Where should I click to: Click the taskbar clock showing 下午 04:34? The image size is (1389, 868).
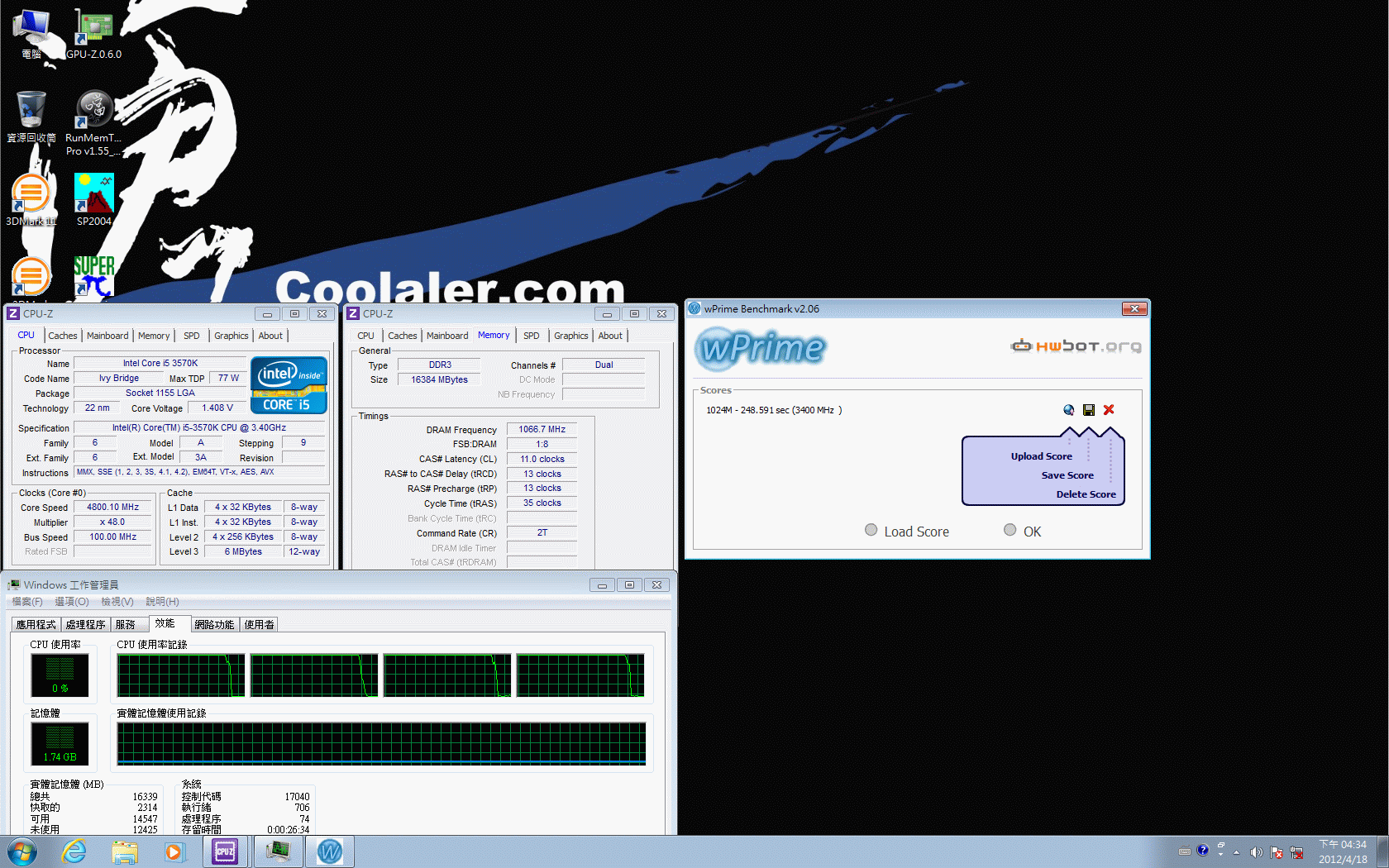click(1343, 851)
